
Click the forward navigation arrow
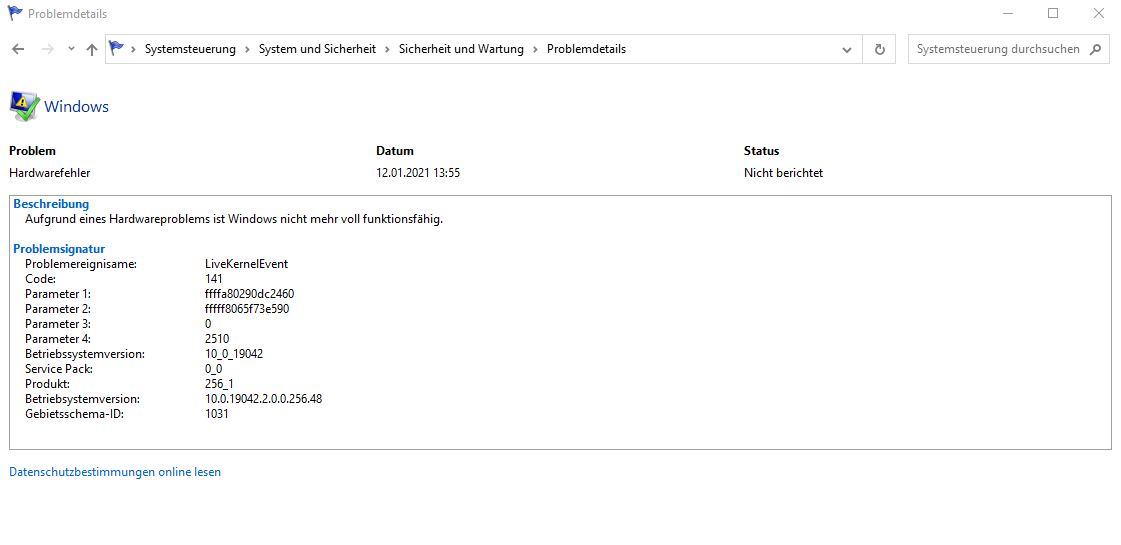click(x=47, y=49)
